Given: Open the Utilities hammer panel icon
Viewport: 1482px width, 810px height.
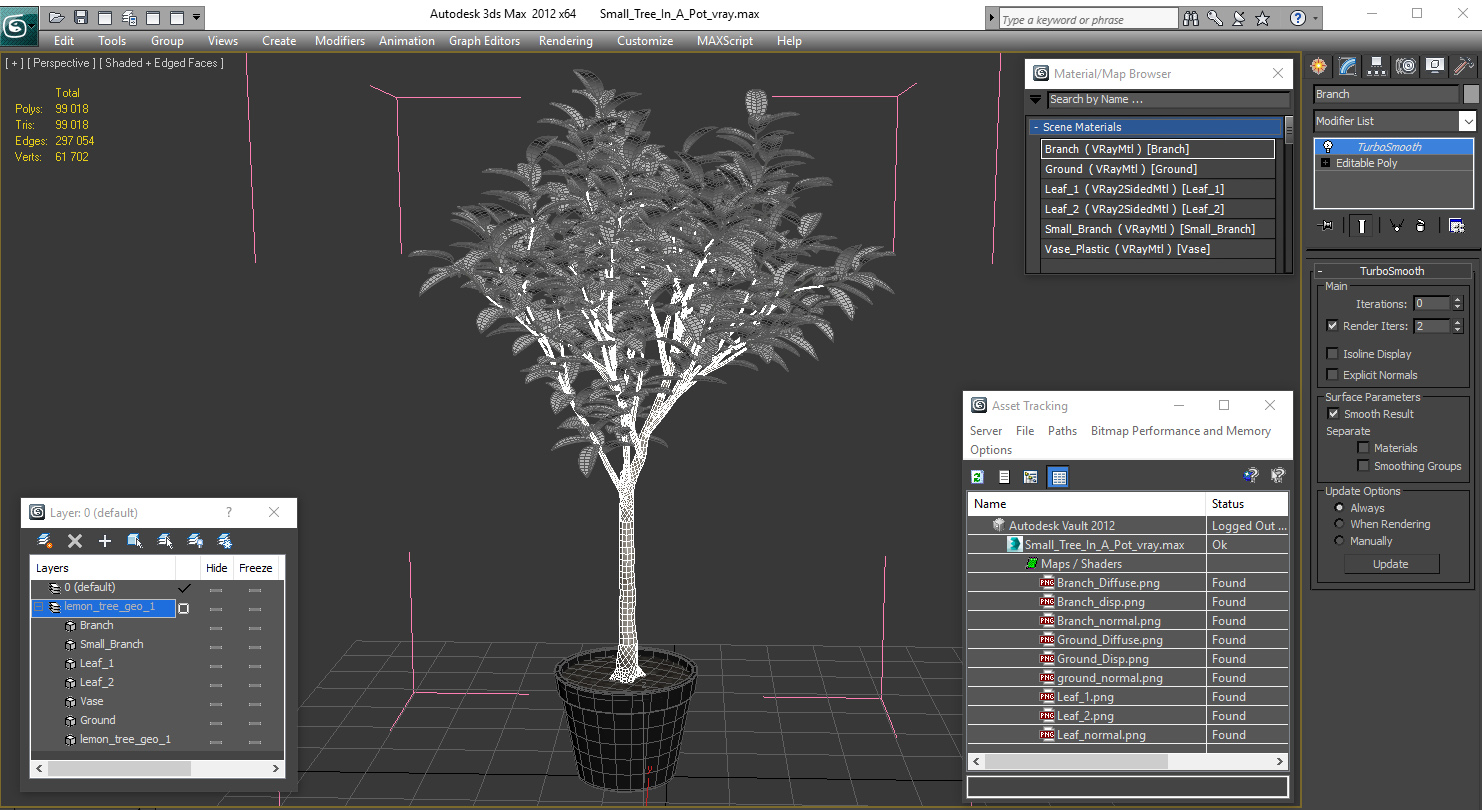Looking at the screenshot, I should pos(1464,66).
